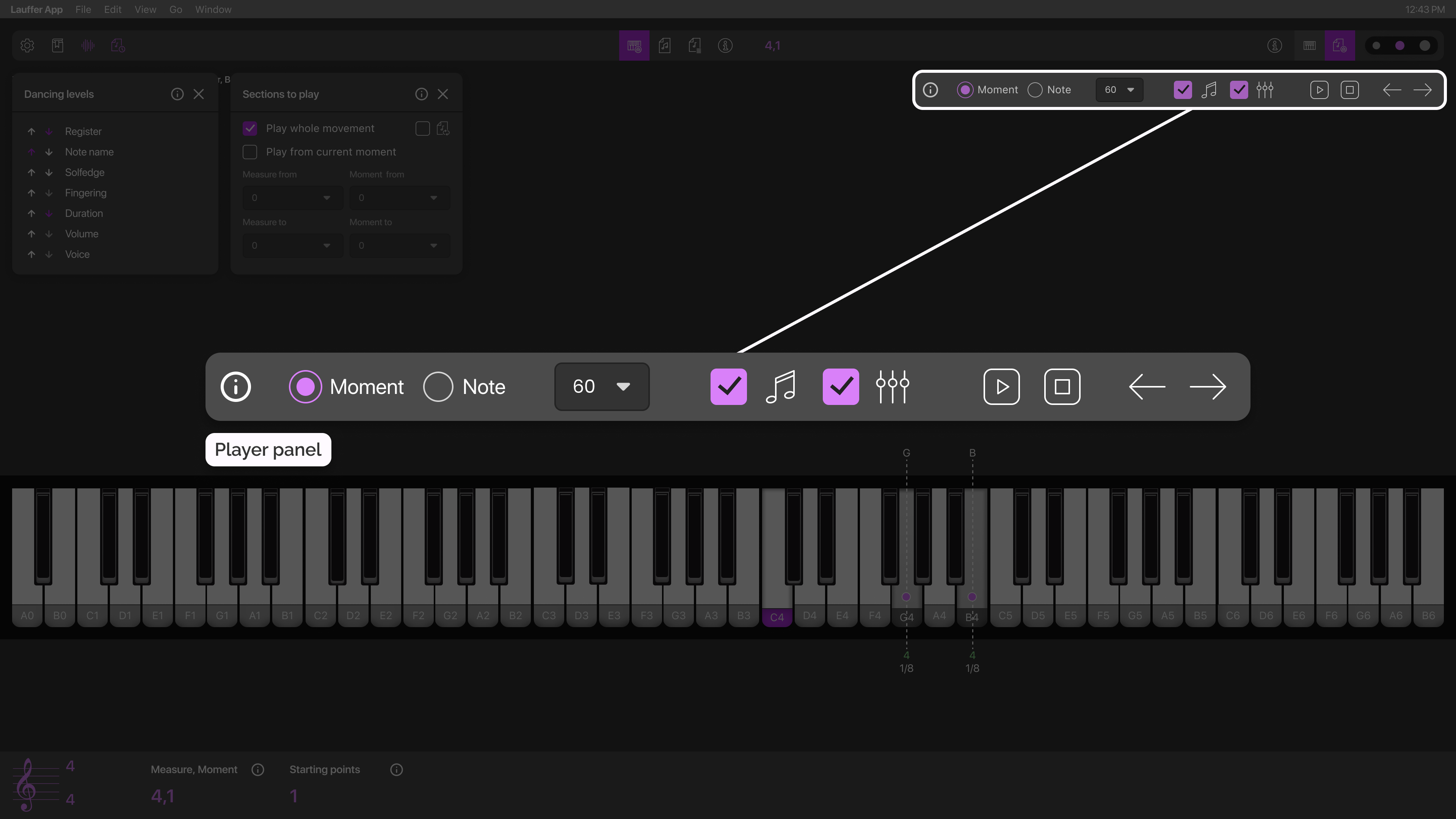The image size is (1456, 819).
Task: Click the stop button in top-right player panel
Action: 1350,90
